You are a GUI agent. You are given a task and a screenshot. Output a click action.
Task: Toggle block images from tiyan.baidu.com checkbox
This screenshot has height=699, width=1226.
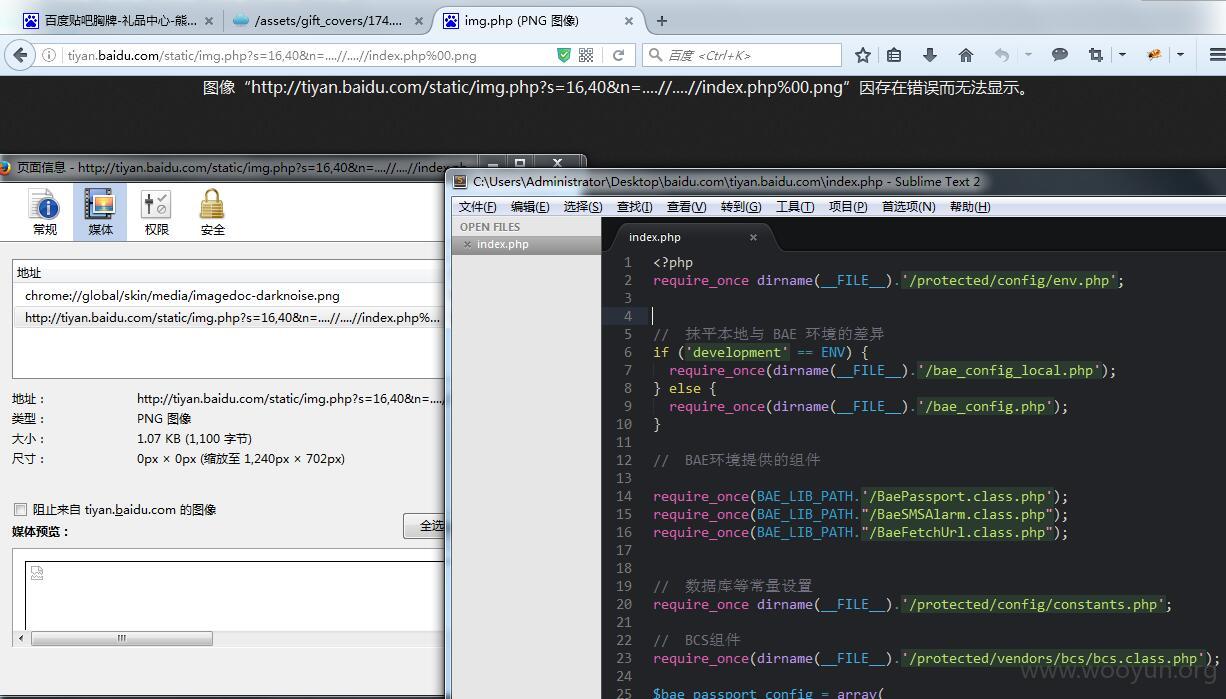20,510
